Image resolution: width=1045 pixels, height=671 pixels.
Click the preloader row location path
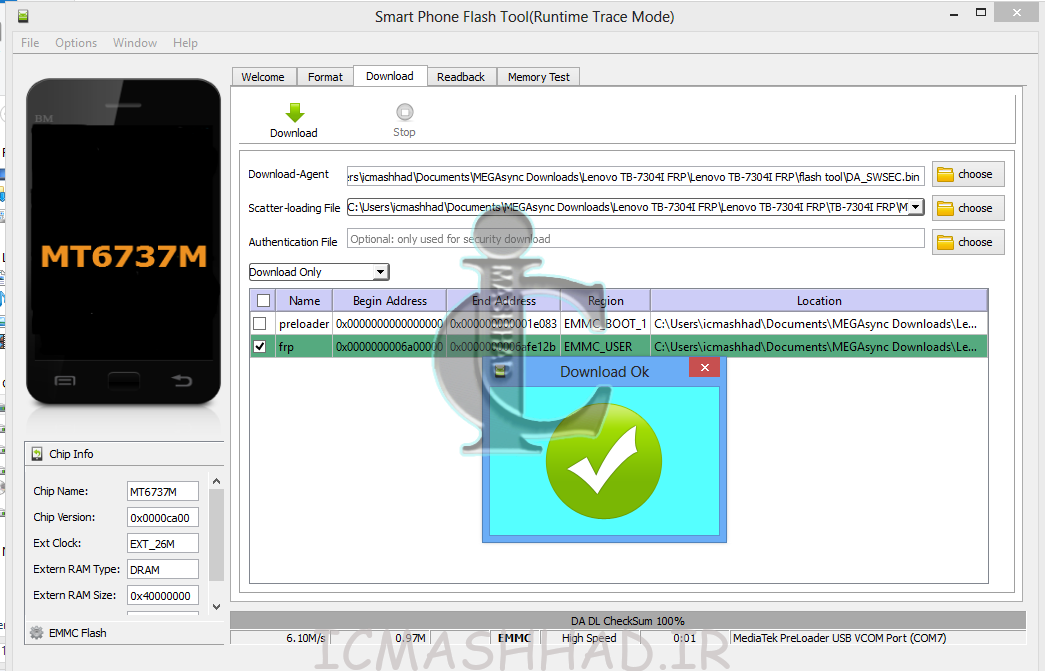point(819,324)
